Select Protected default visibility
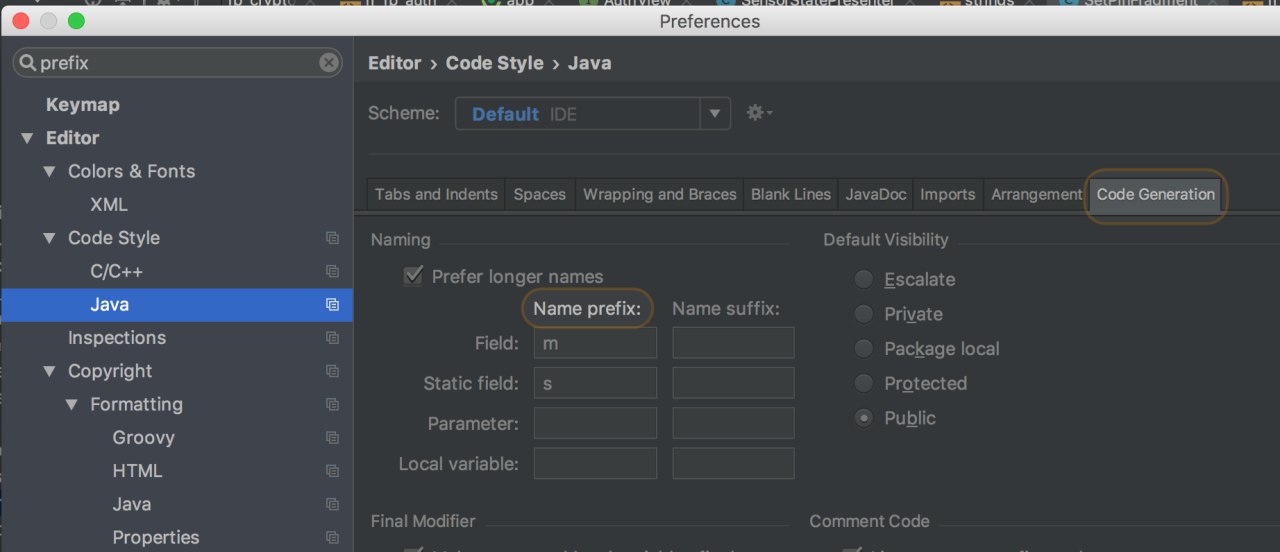The height and width of the screenshot is (552, 1280). coord(864,383)
